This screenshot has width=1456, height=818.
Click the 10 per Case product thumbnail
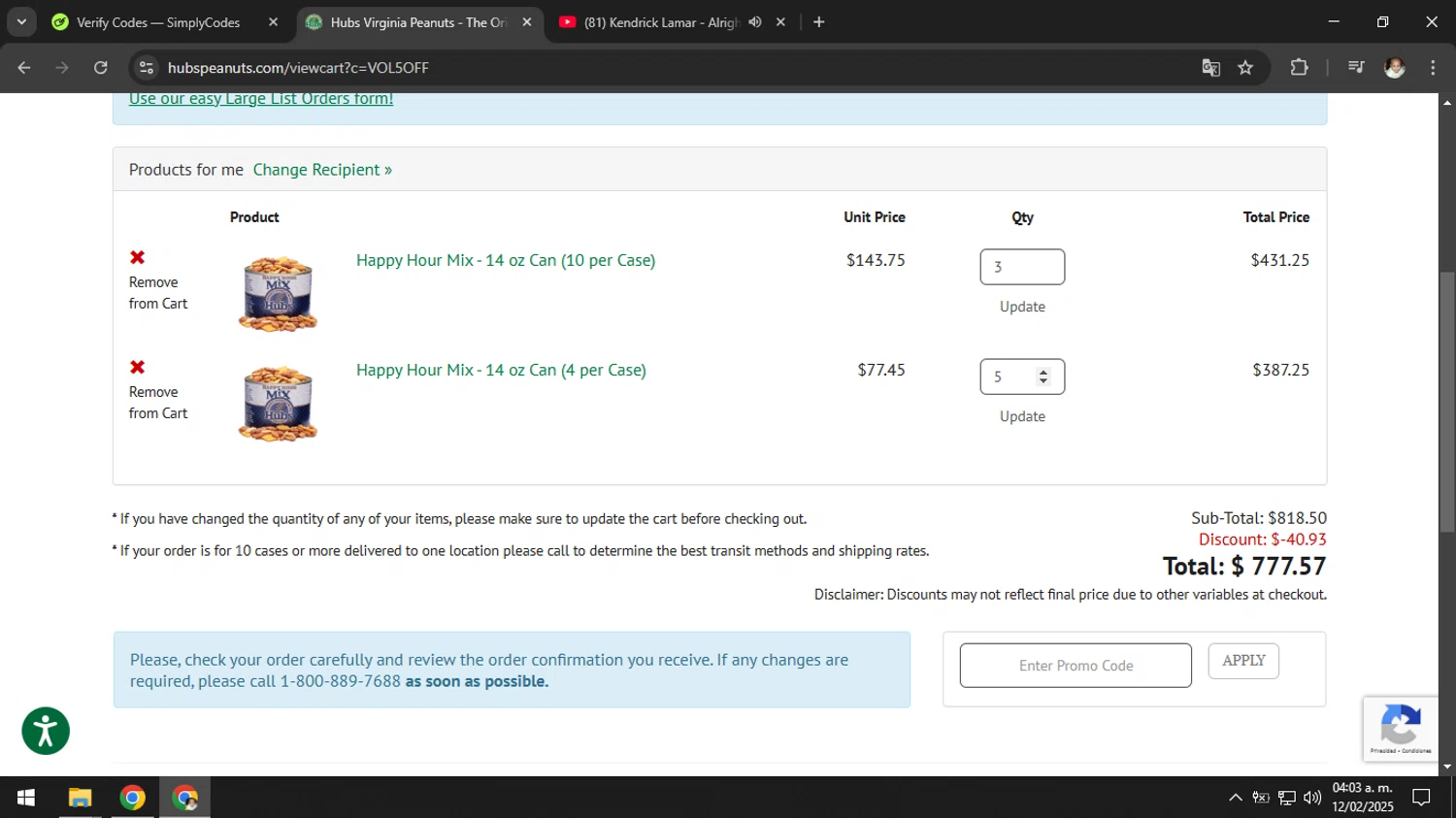[x=278, y=294]
